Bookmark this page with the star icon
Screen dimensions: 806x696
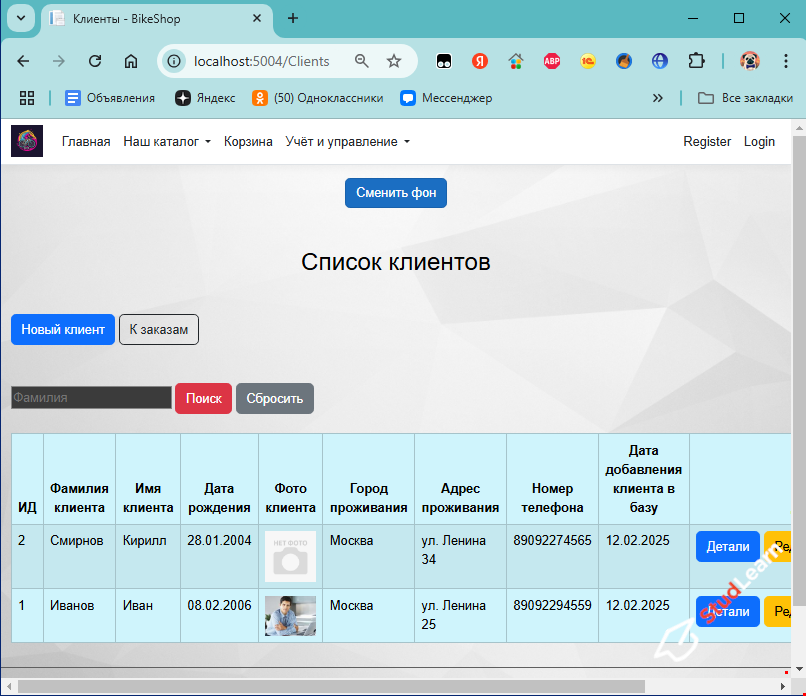coord(394,61)
